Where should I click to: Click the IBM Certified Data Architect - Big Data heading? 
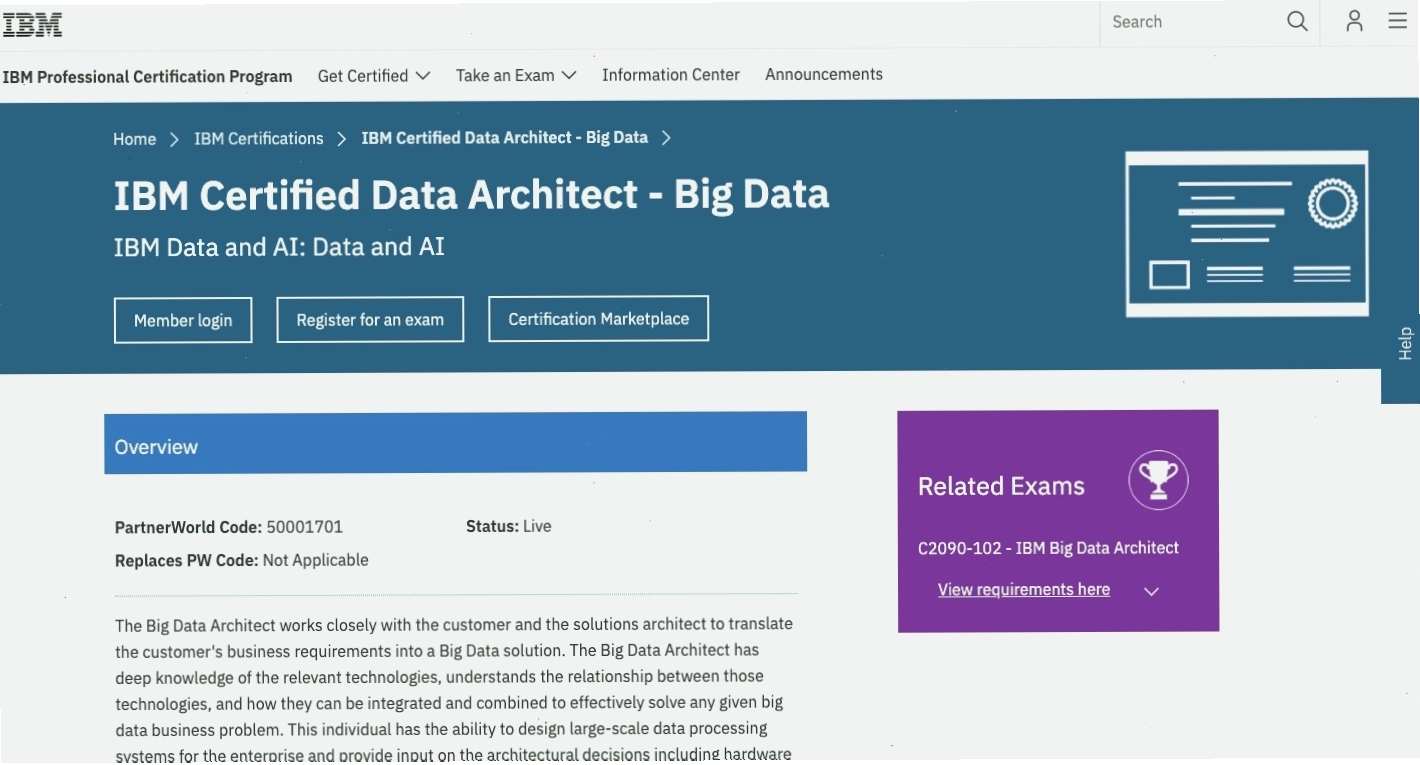(471, 195)
